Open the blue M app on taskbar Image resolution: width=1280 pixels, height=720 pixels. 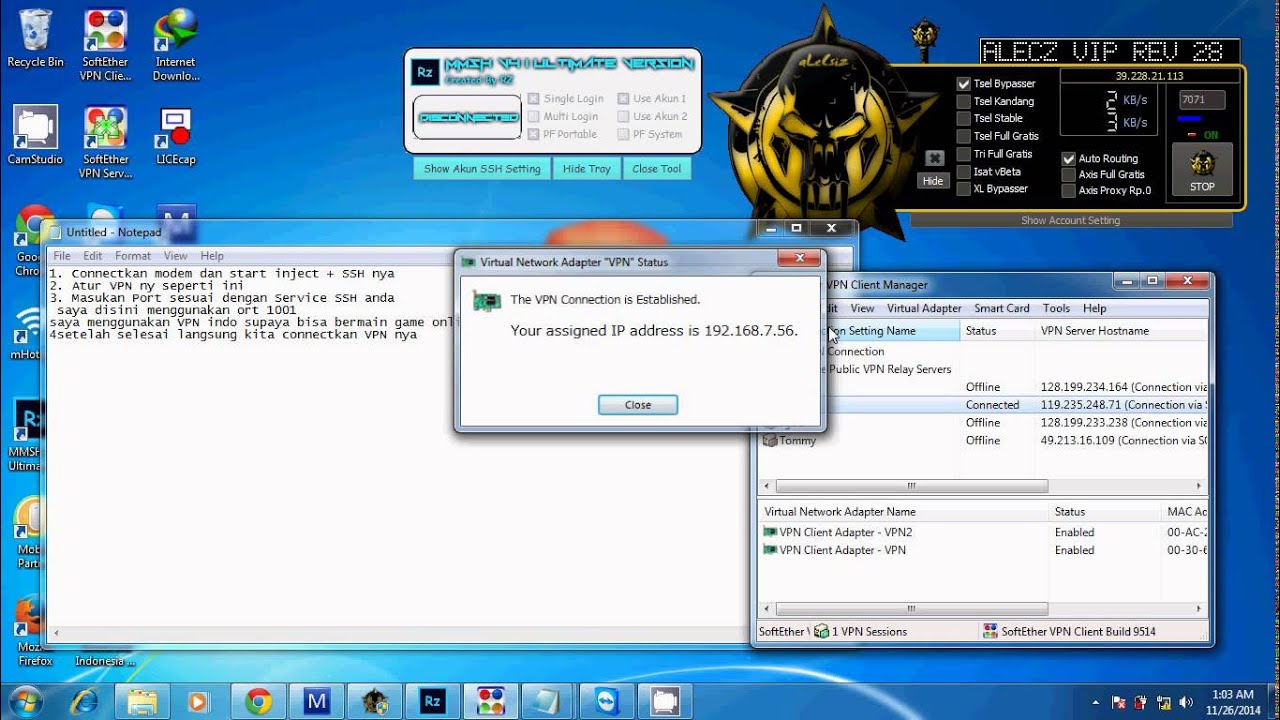click(317, 701)
